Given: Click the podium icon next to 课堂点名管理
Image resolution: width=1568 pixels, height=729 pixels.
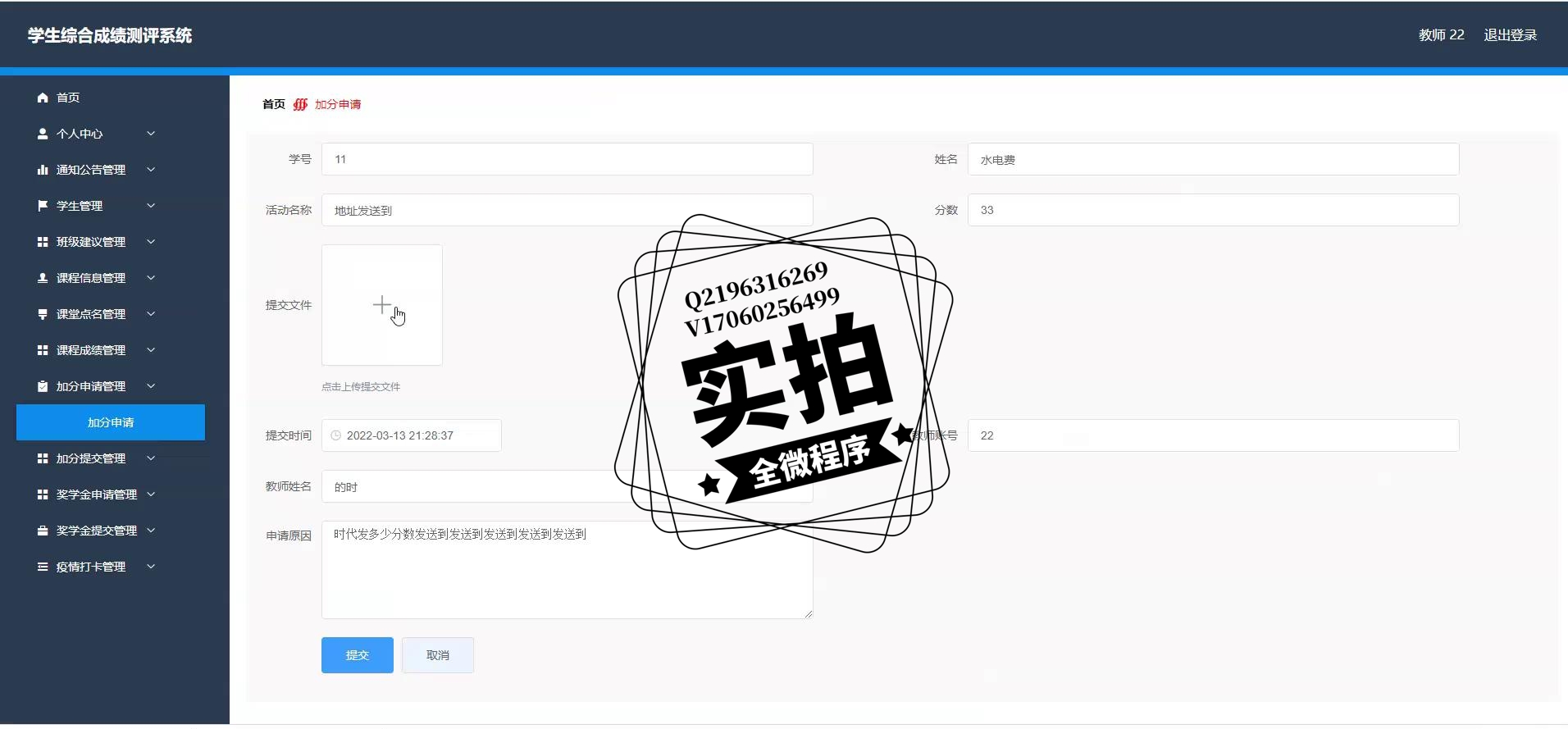Looking at the screenshot, I should point(43,314).
